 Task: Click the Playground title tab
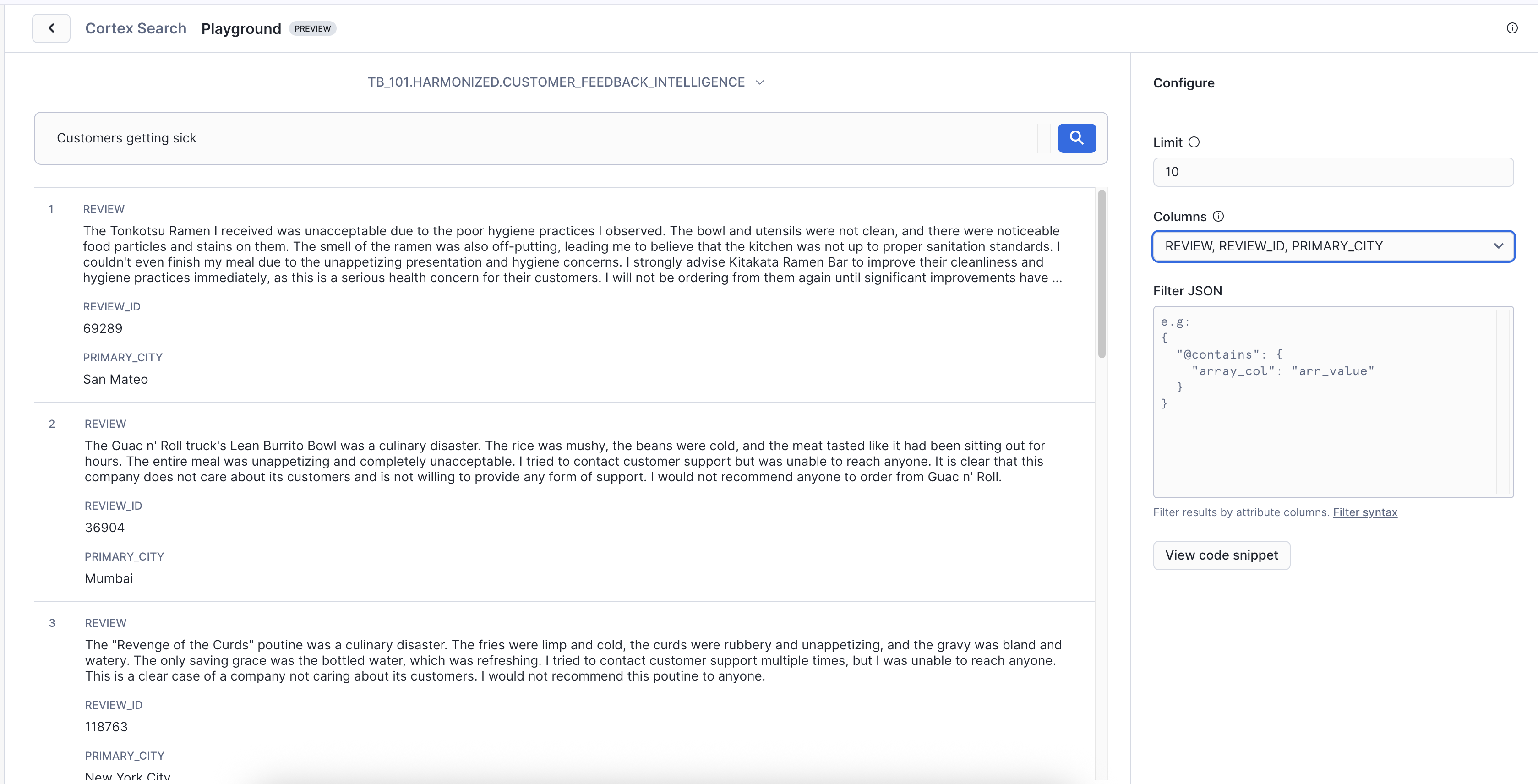pos(240,29)
